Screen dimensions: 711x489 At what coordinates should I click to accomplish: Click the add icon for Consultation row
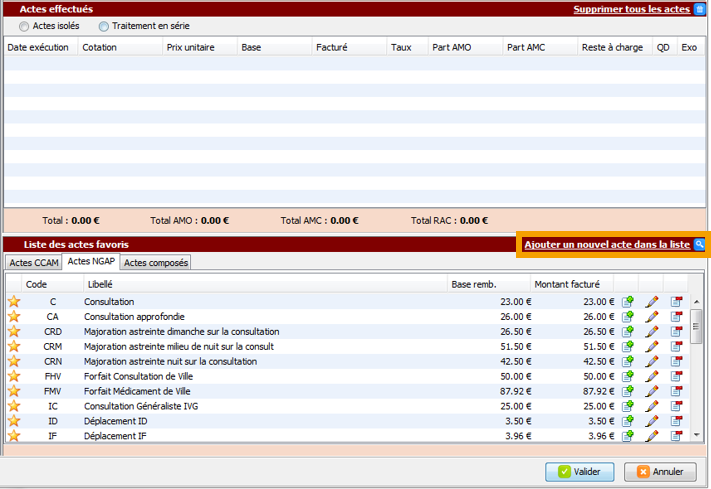[x=627, y=302]
